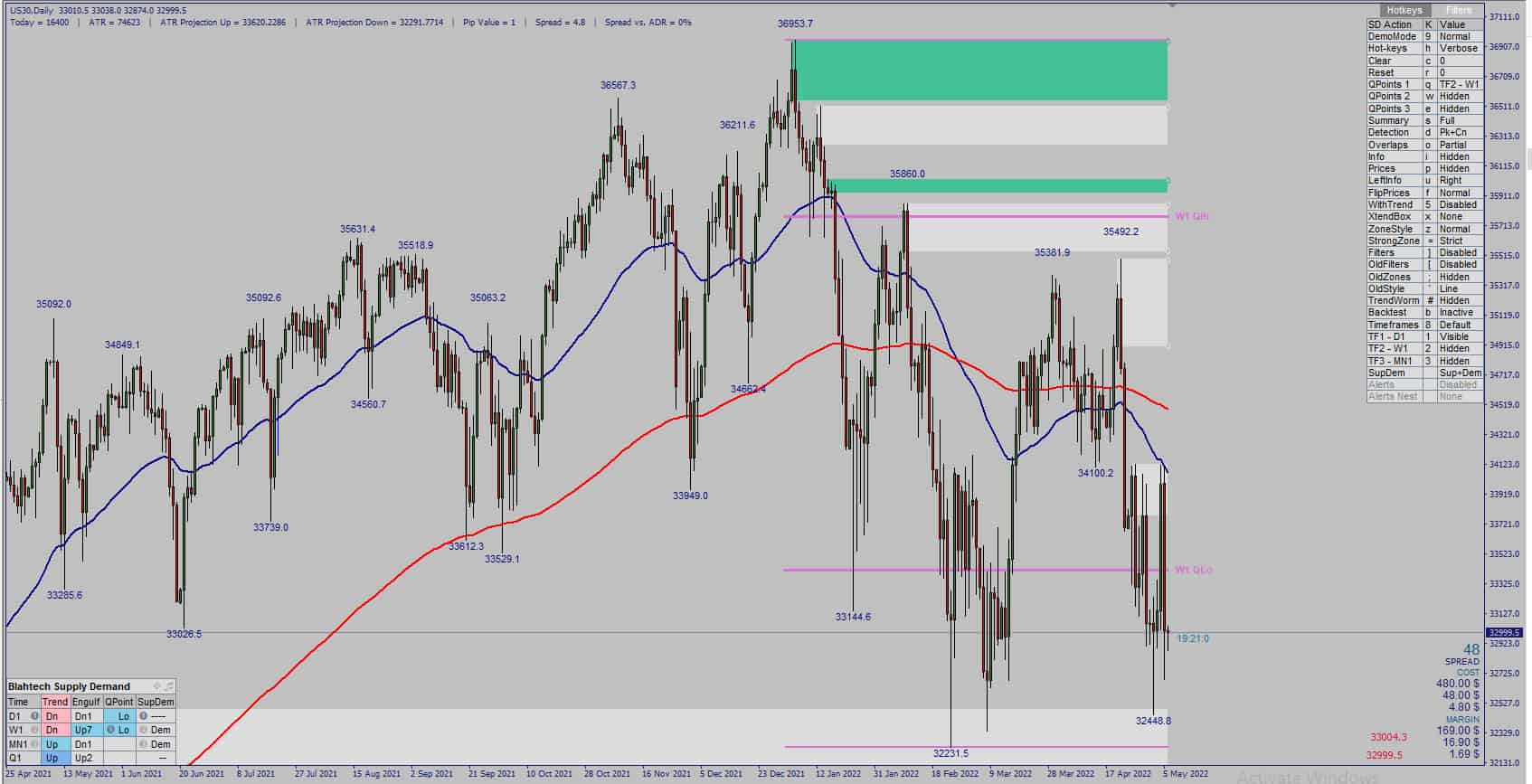Switch to the Filters tab

(1458, 11)
